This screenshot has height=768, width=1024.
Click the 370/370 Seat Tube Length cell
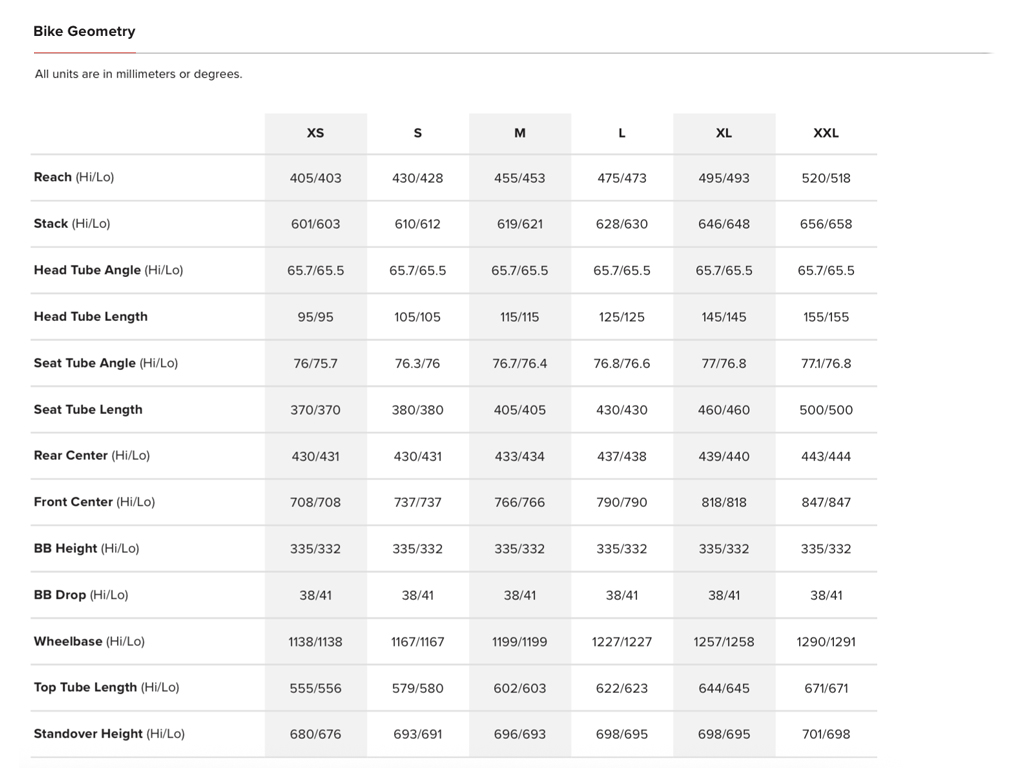pyautogui.click(x=315, y=410)
